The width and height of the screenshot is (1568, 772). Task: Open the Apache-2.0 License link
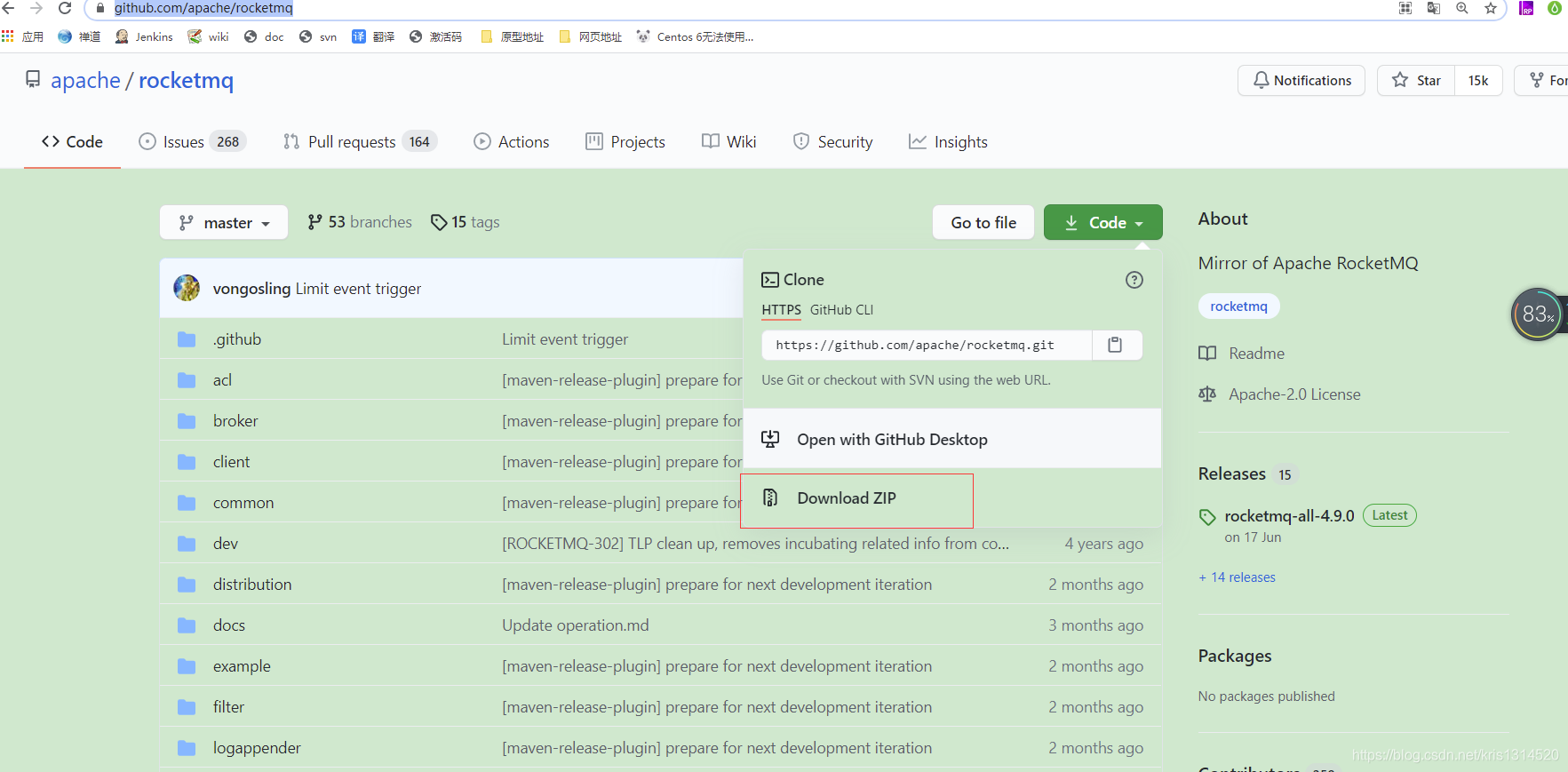coord(1294,394)
